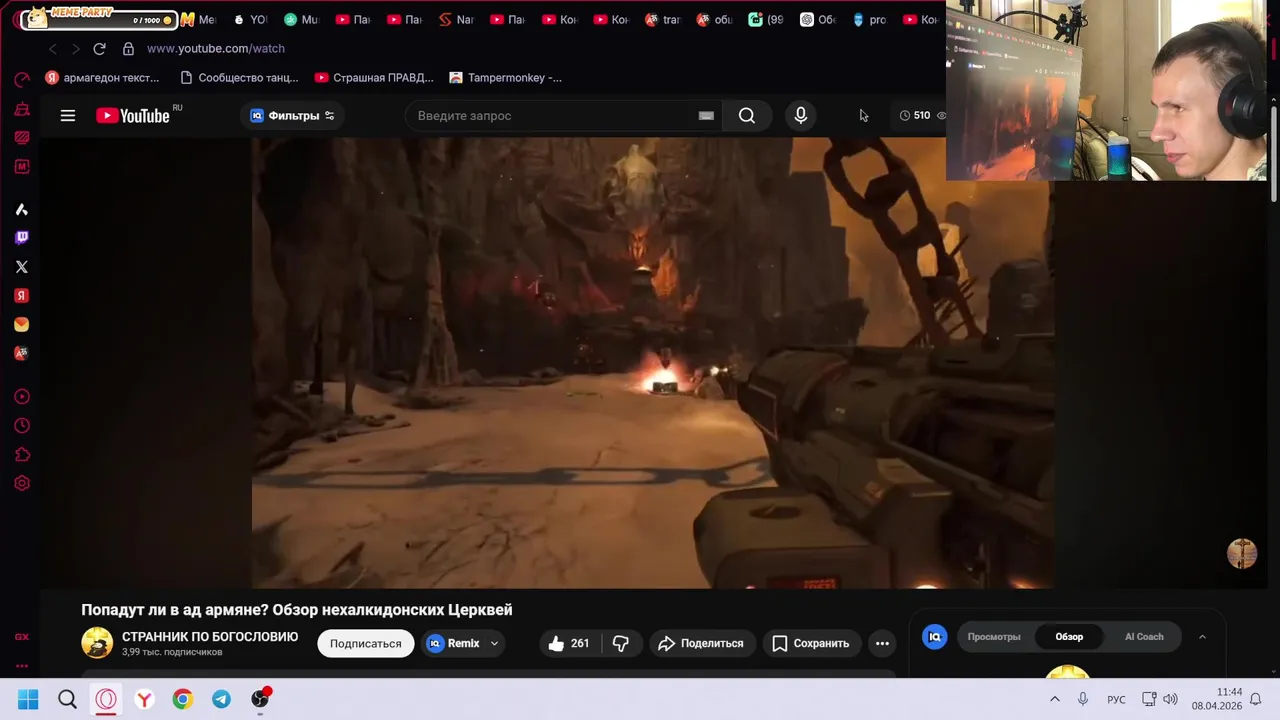The width and height of the screenshot is (1280, 720).
Task: Click the 3,99 тыс. подписчиков text
Action: point(172,653)
